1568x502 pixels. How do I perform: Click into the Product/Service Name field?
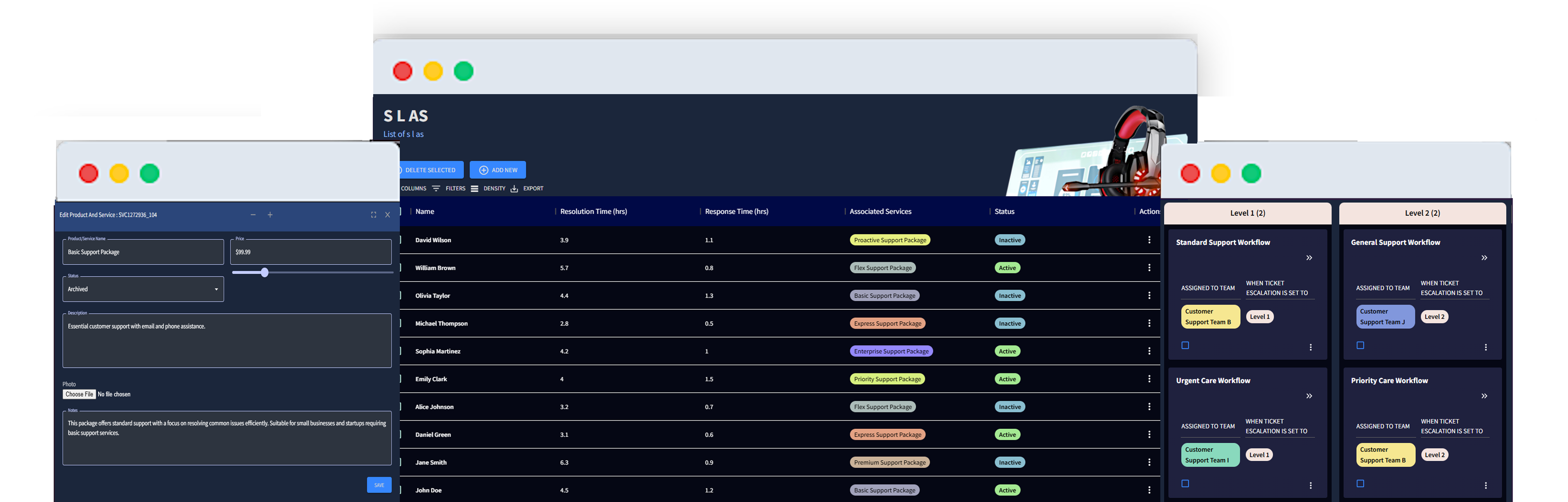pos(143,252)
